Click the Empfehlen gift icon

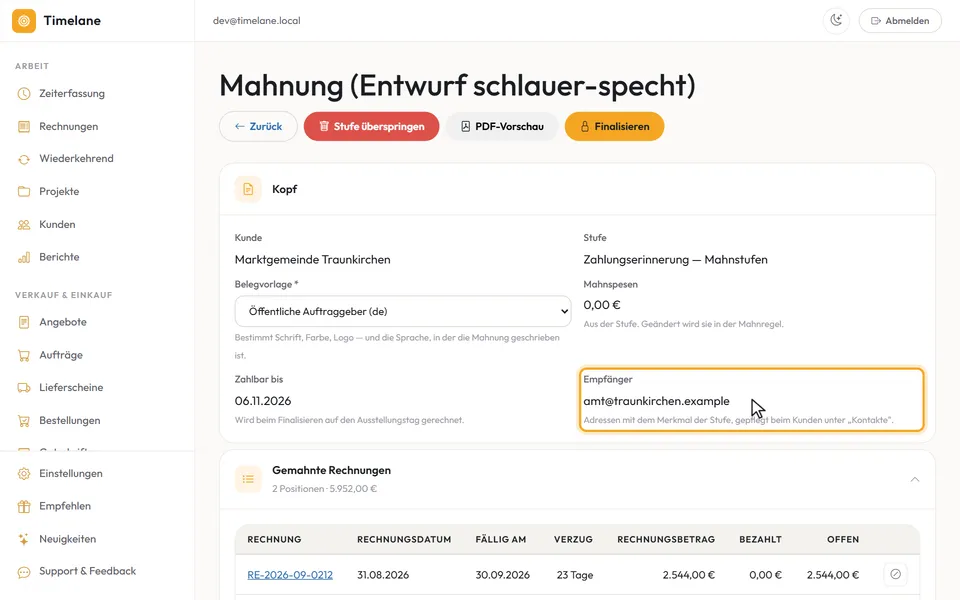click(x=24, y=506)
